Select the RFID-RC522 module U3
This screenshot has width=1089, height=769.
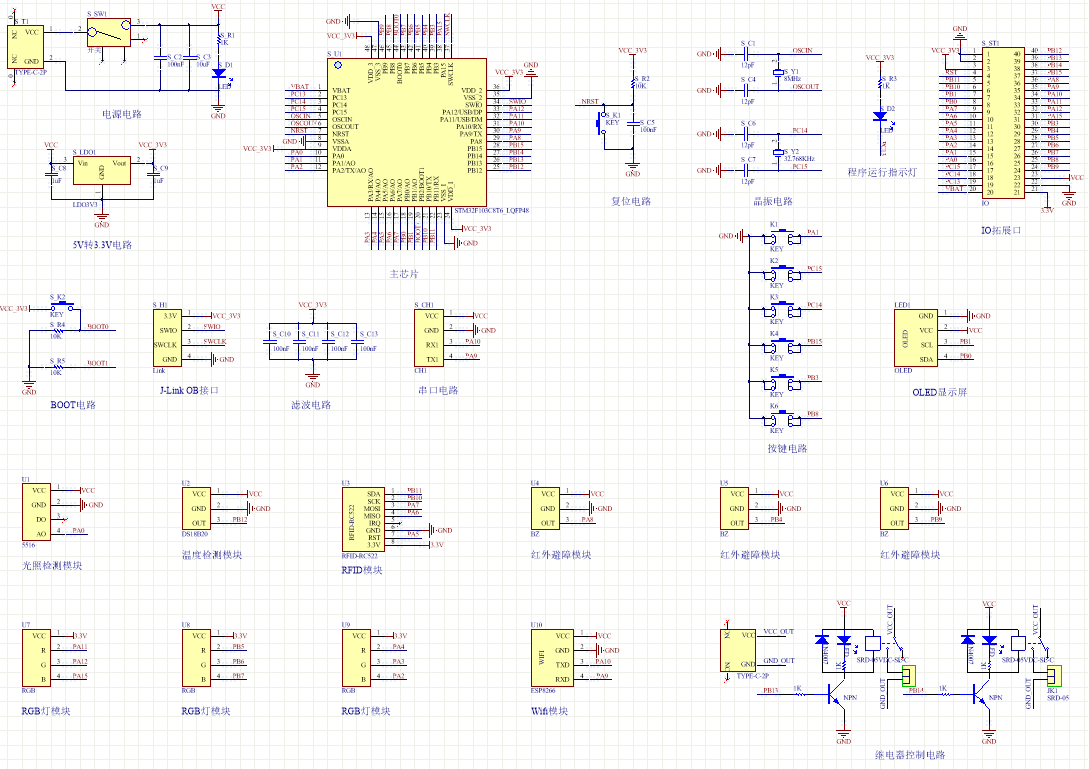361,518
